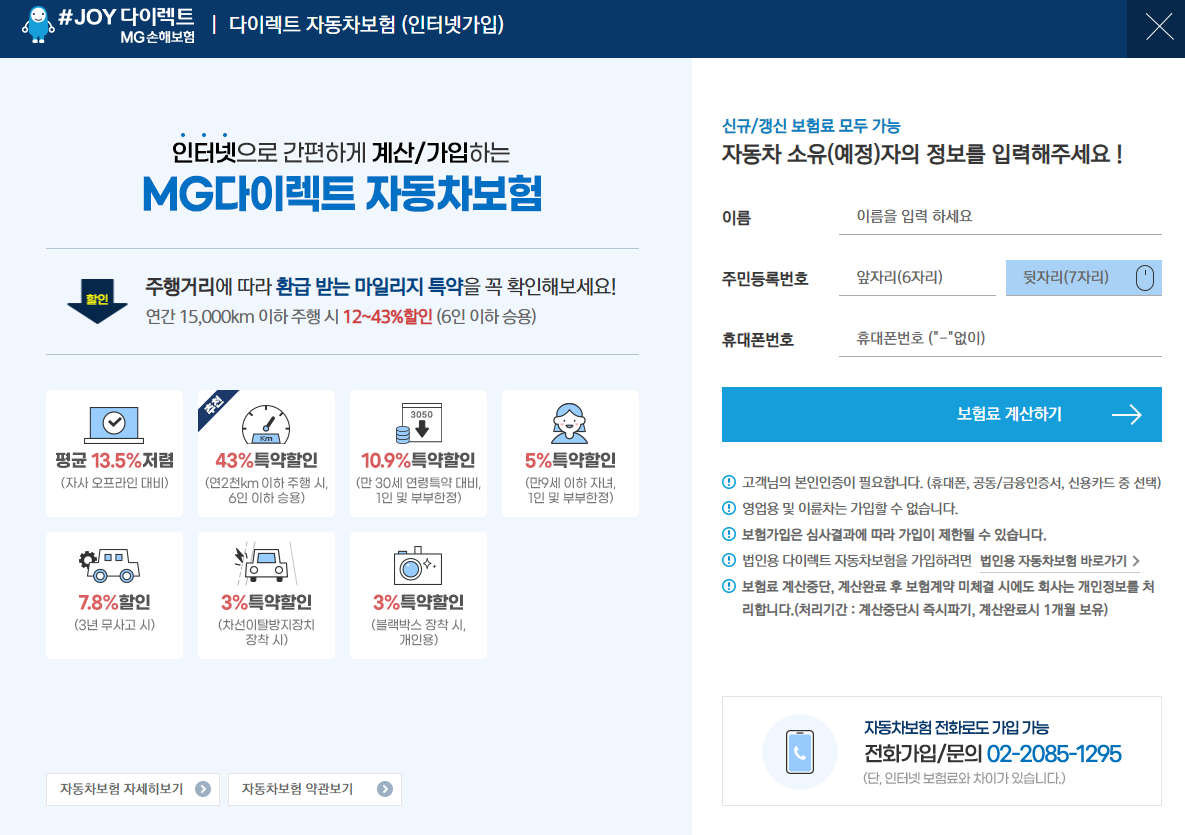Click the #JOY 다이렉트 MG손해보험 logo text
Screen dimensions: 1185x835
click(126, 26)
